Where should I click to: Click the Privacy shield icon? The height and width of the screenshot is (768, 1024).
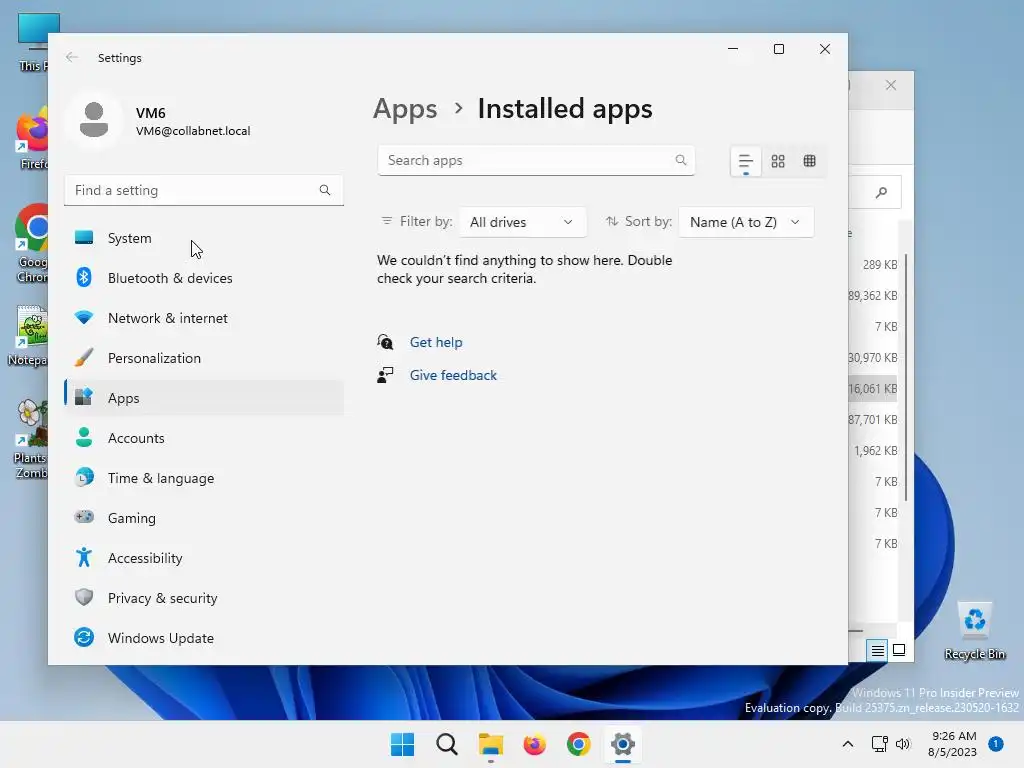(x=84, y=598)
